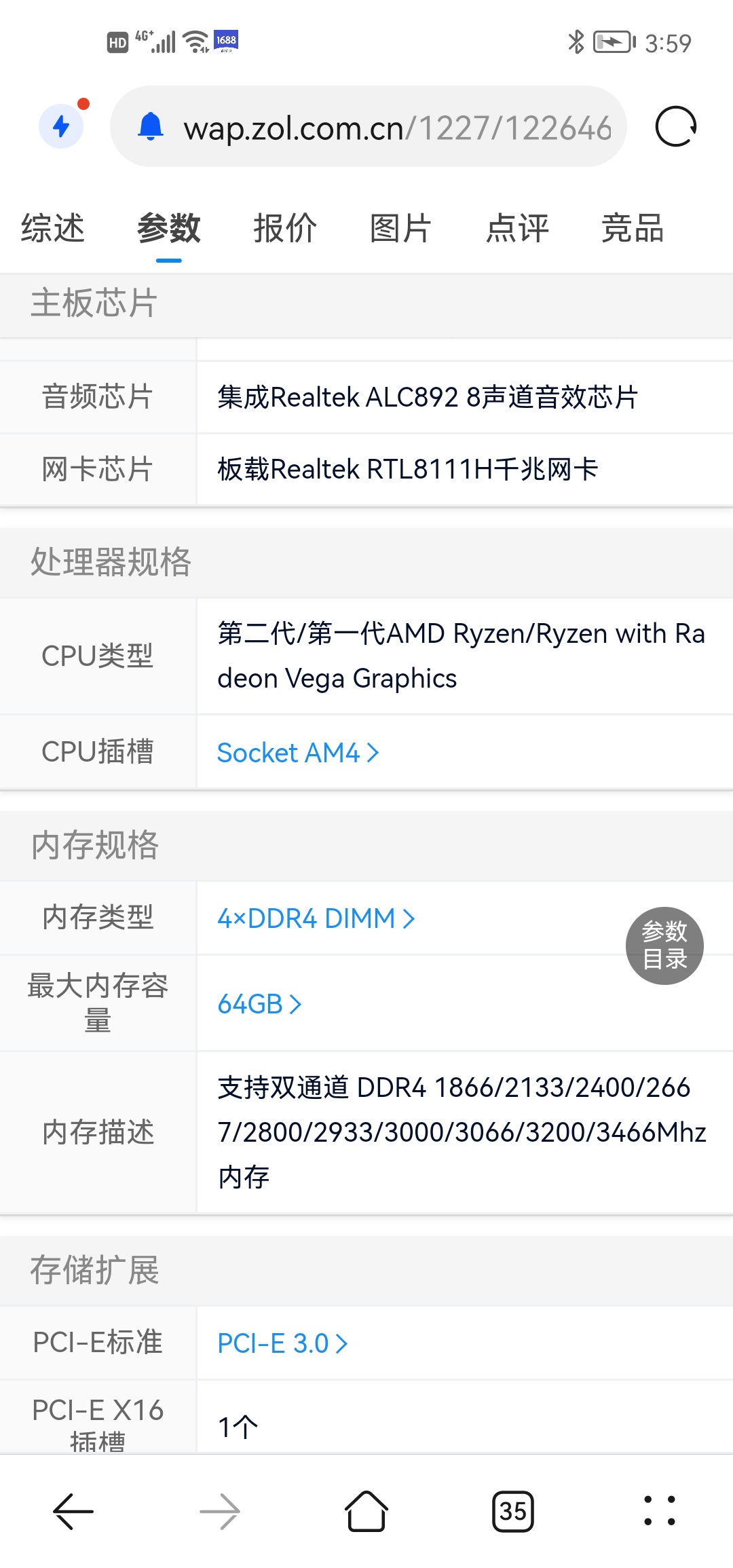Tap the notification bell in address bar

coord(151,126)
